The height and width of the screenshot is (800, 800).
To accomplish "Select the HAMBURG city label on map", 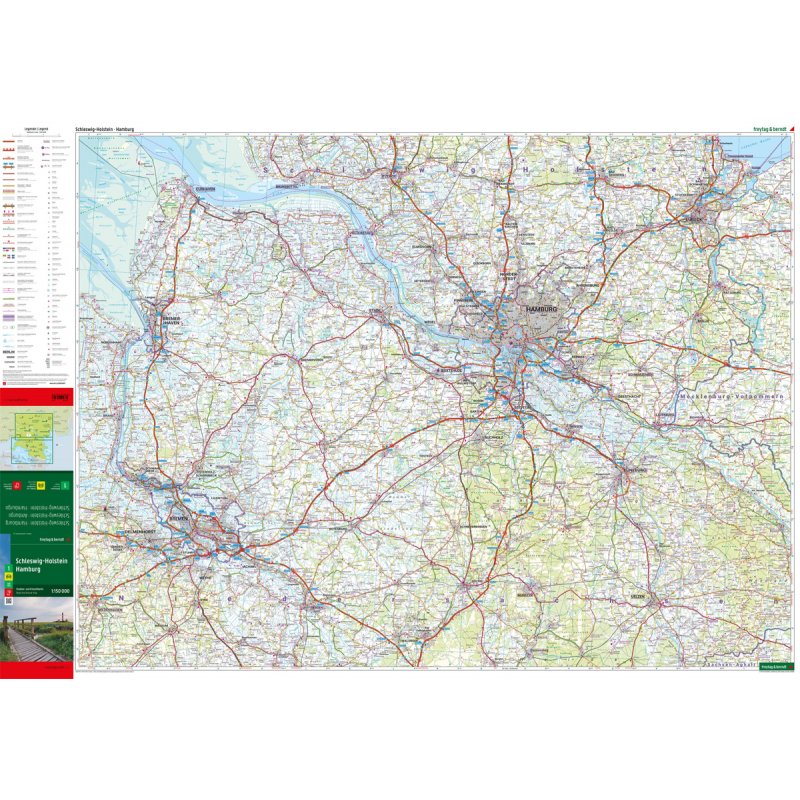I will (x=540, y=310).
